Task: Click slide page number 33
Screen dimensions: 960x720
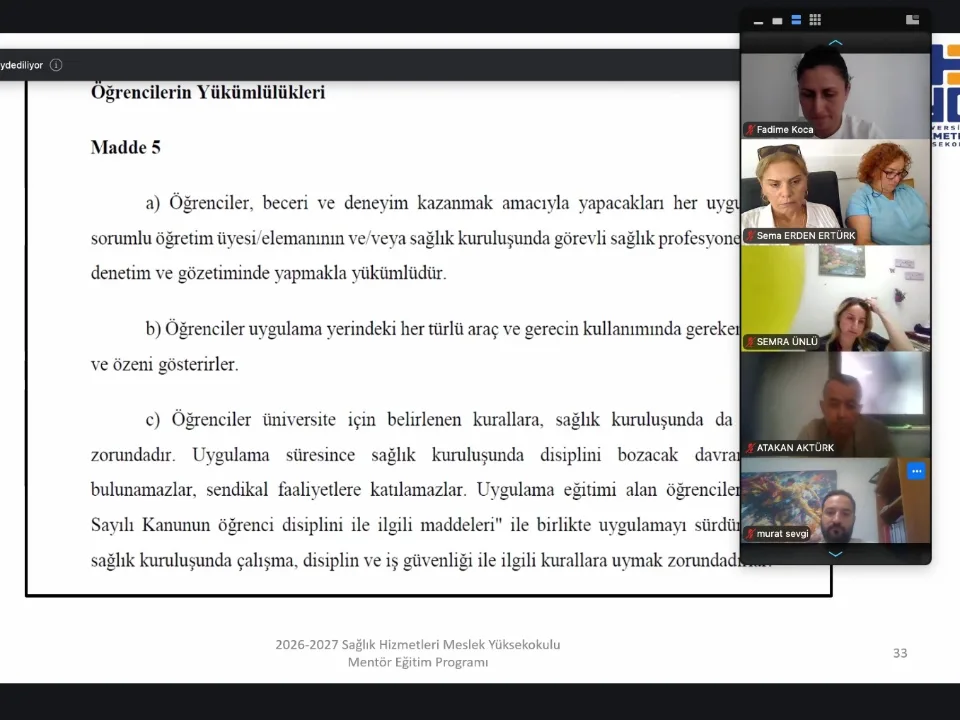Action: (900, 653)
